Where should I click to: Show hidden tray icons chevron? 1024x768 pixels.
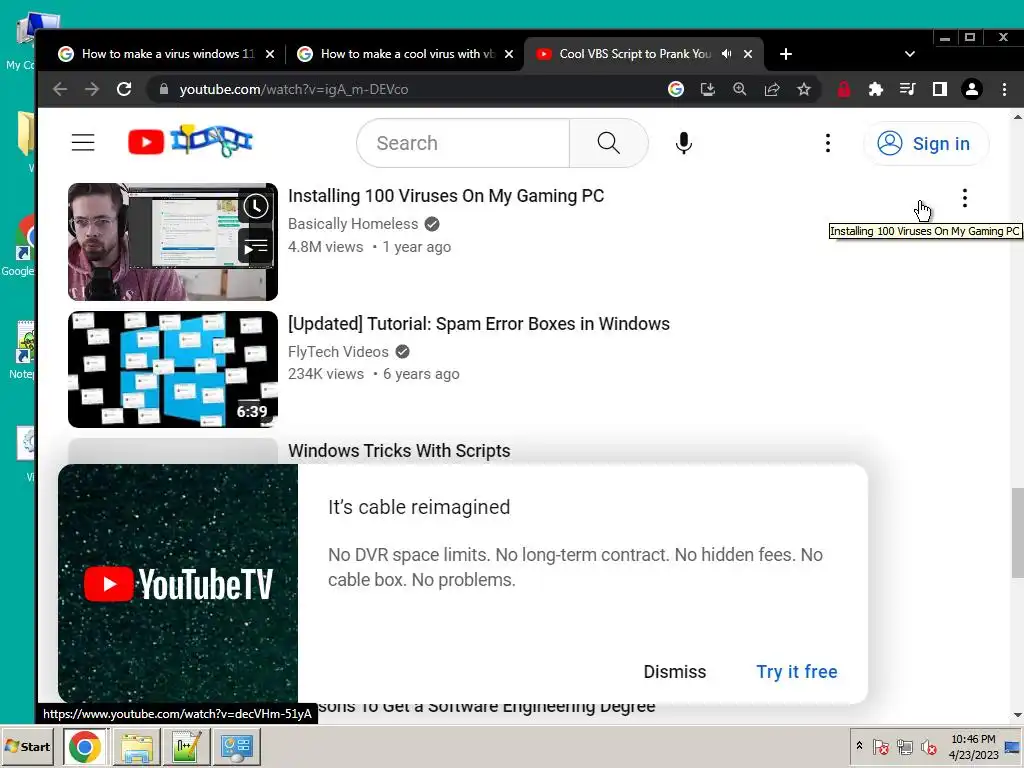pyautogui.click(x=859, y=745)
